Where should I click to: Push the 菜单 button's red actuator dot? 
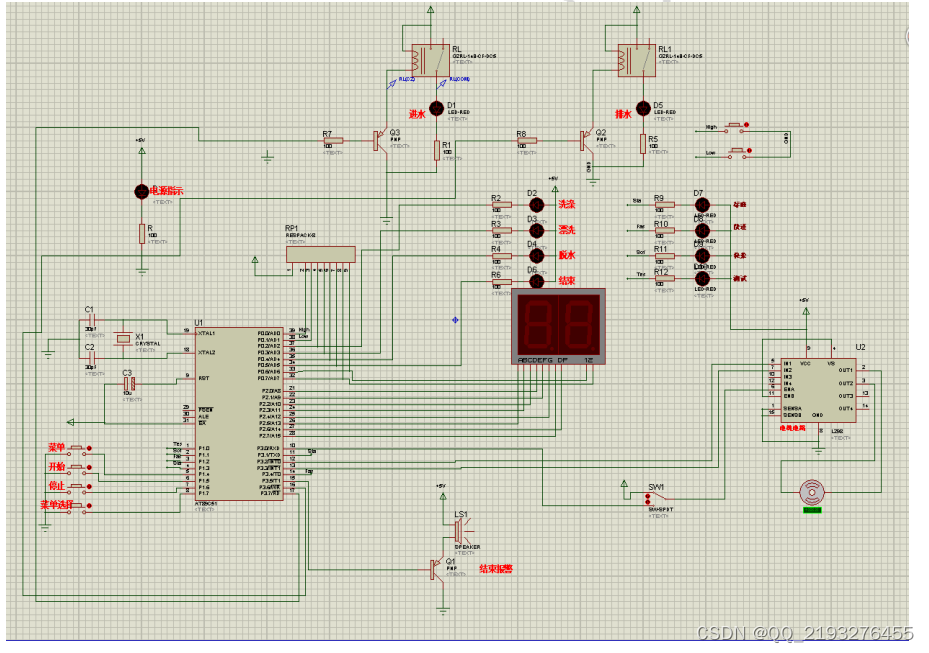tap(89, 448)
